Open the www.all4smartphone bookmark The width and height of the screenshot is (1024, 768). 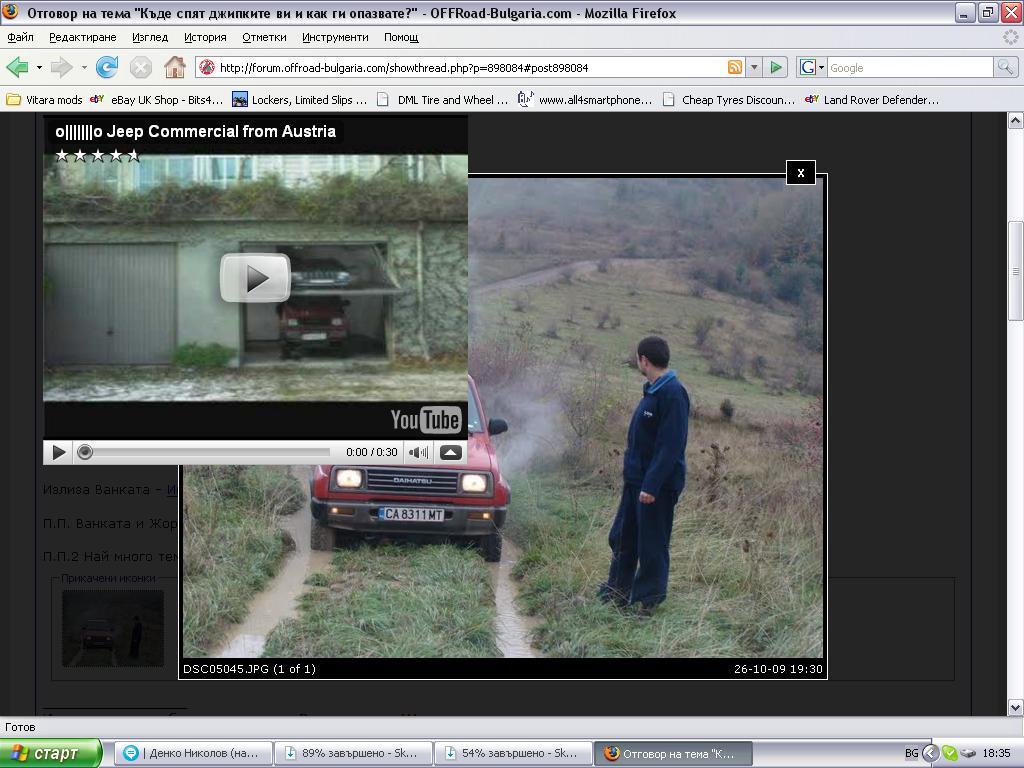coord(584,100)
